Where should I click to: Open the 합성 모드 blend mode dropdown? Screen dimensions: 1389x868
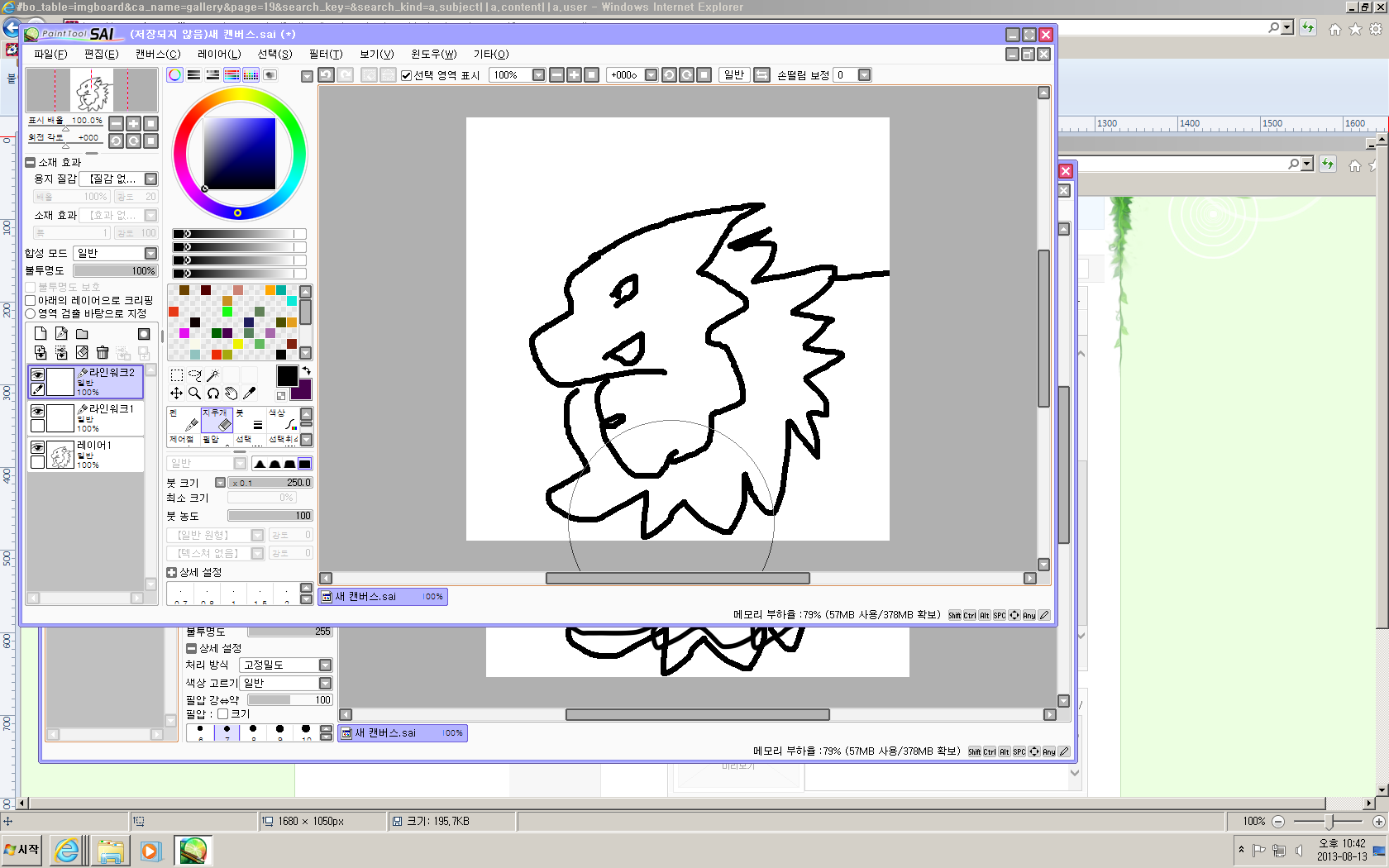(116, 253)
